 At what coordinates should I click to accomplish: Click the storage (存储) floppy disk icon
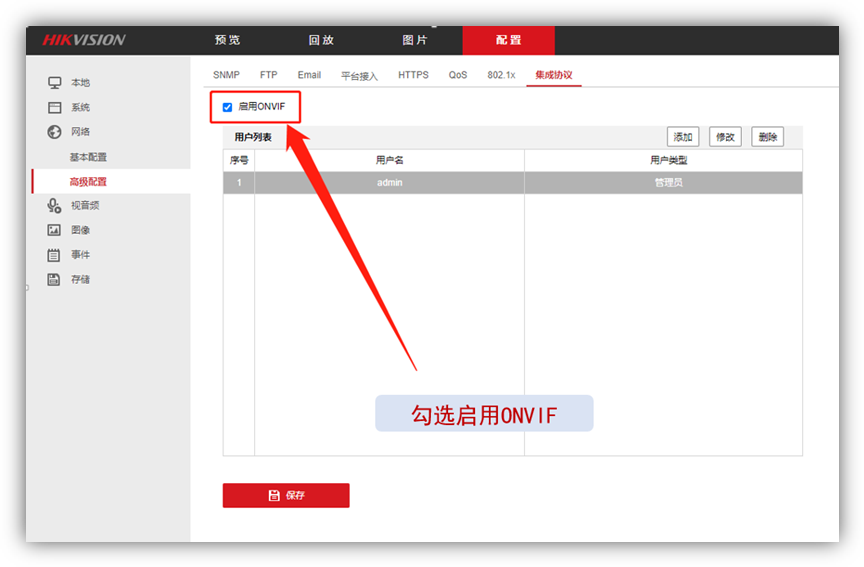[x=53, y=279]
